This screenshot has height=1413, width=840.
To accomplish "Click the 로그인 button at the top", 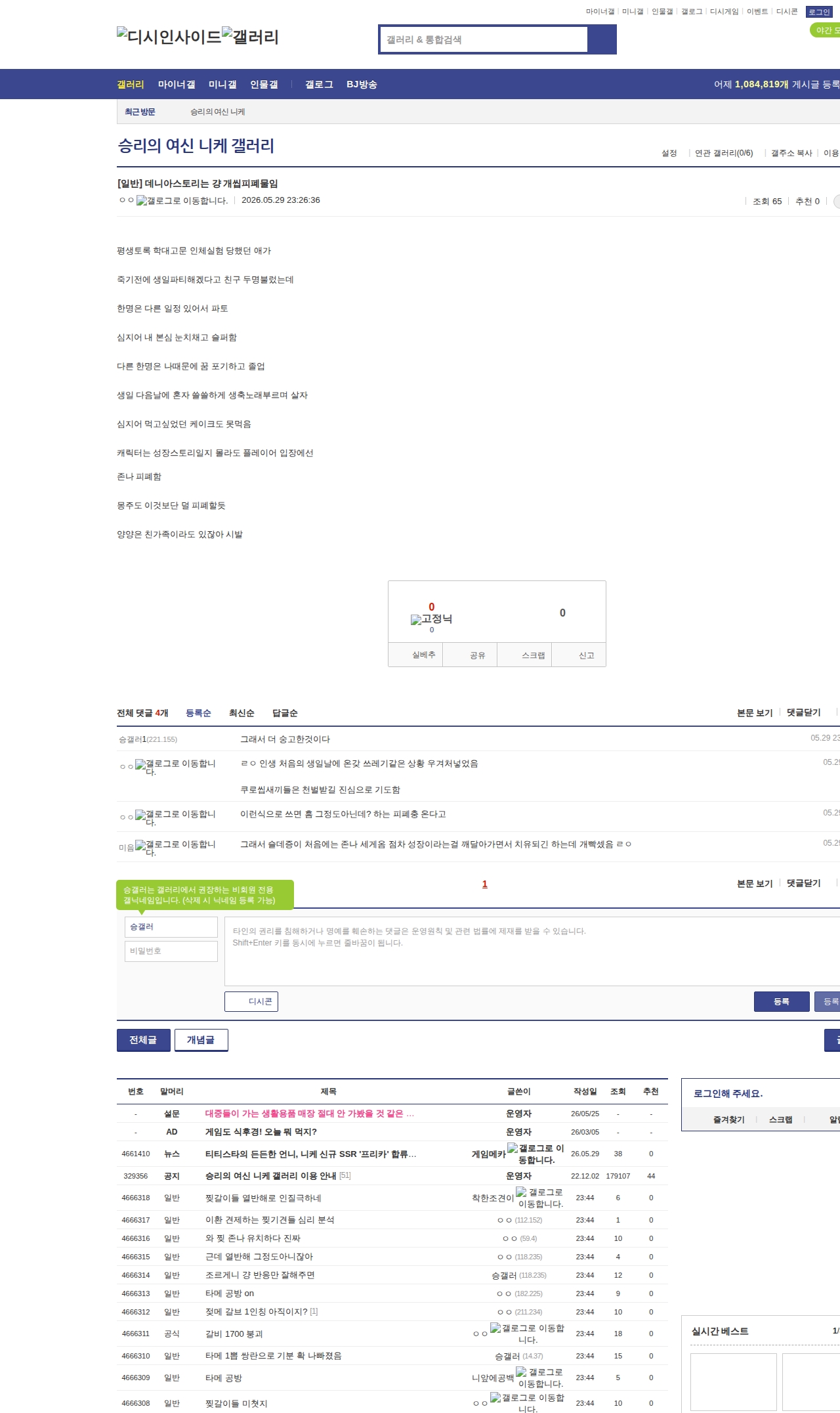I will point(819,12).
